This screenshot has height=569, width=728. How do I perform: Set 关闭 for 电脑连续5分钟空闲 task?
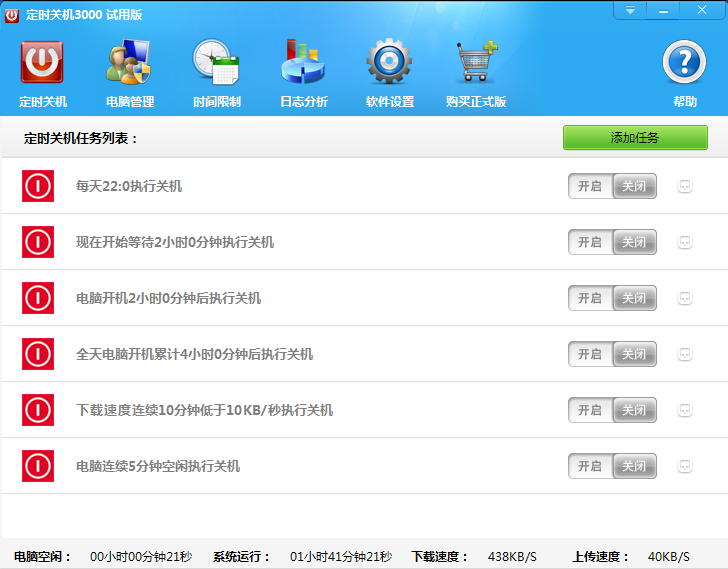pyautogui.click(x=634, y=466)
